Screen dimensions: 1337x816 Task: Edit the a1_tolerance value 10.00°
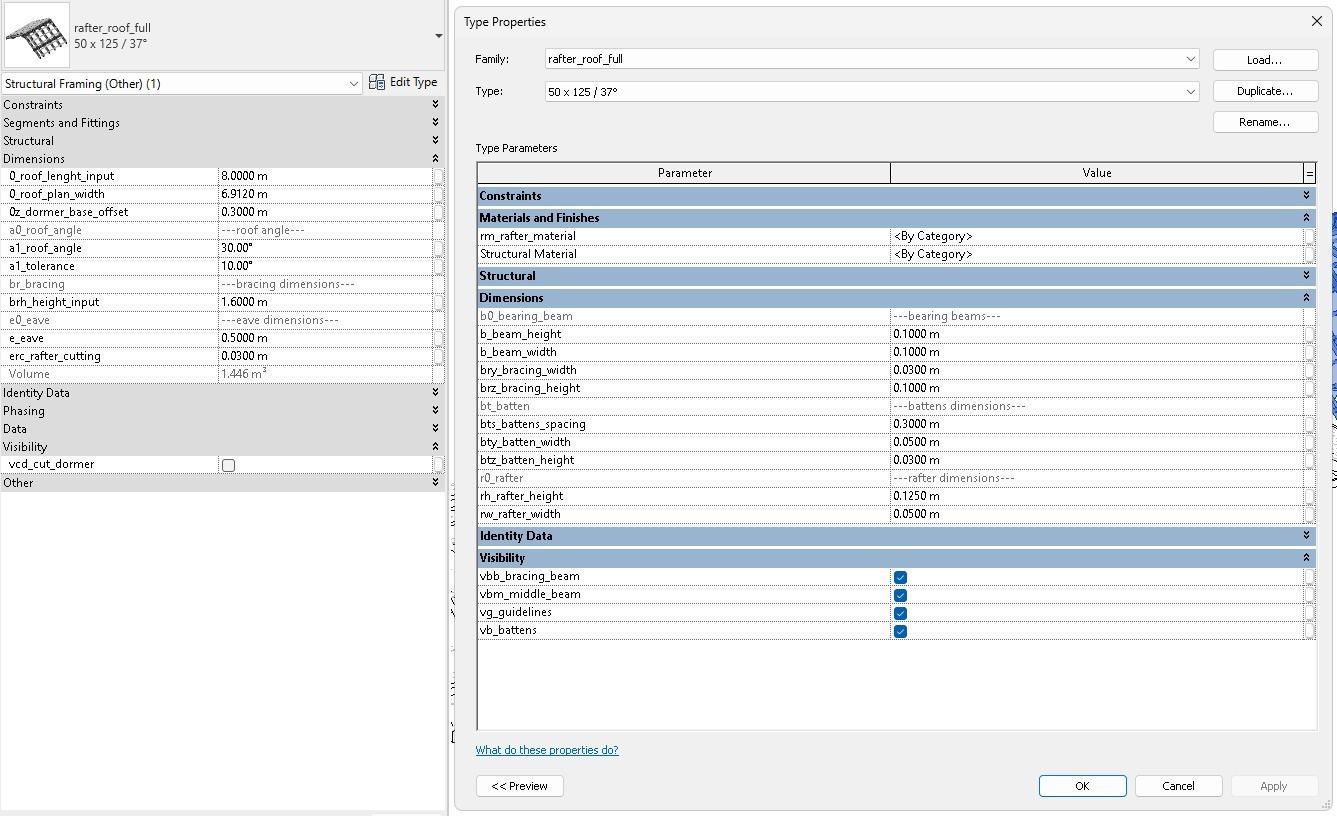[325, 266]
